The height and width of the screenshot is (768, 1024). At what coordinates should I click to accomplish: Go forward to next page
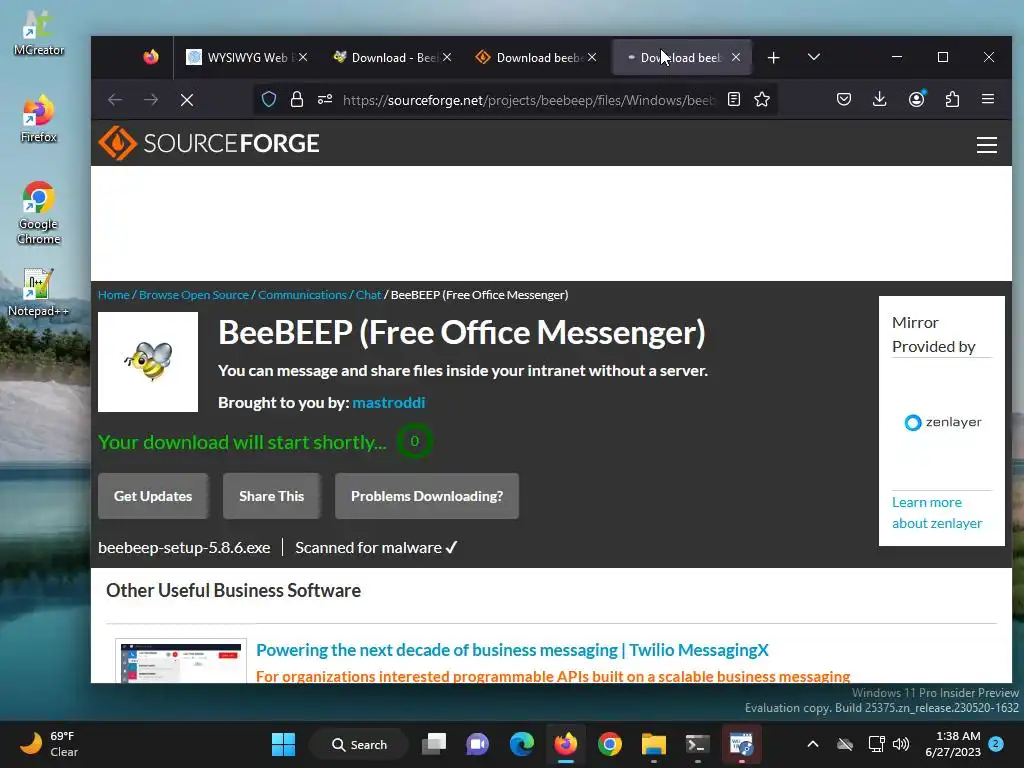[x=151, y=100]
